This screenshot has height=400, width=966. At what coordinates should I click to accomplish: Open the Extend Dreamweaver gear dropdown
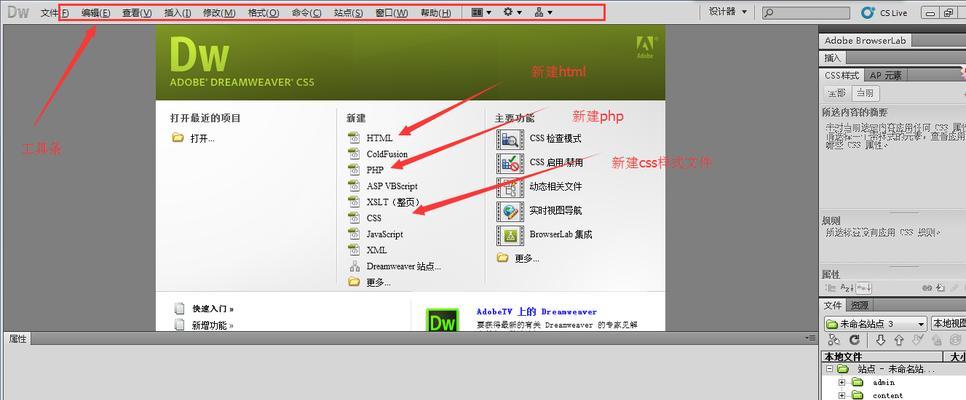click(x=513, y=12)
